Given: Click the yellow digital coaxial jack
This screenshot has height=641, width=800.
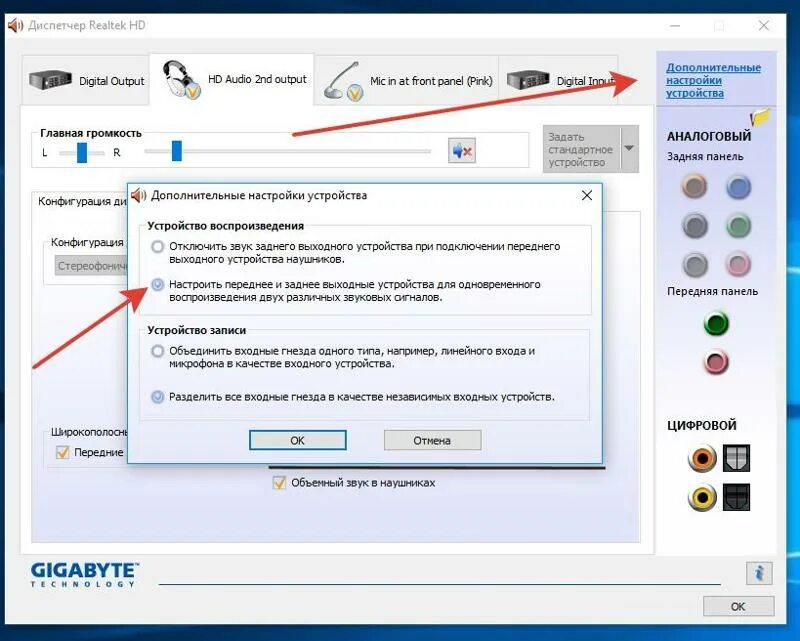Looking at the screenshot, I should (702, 497).
